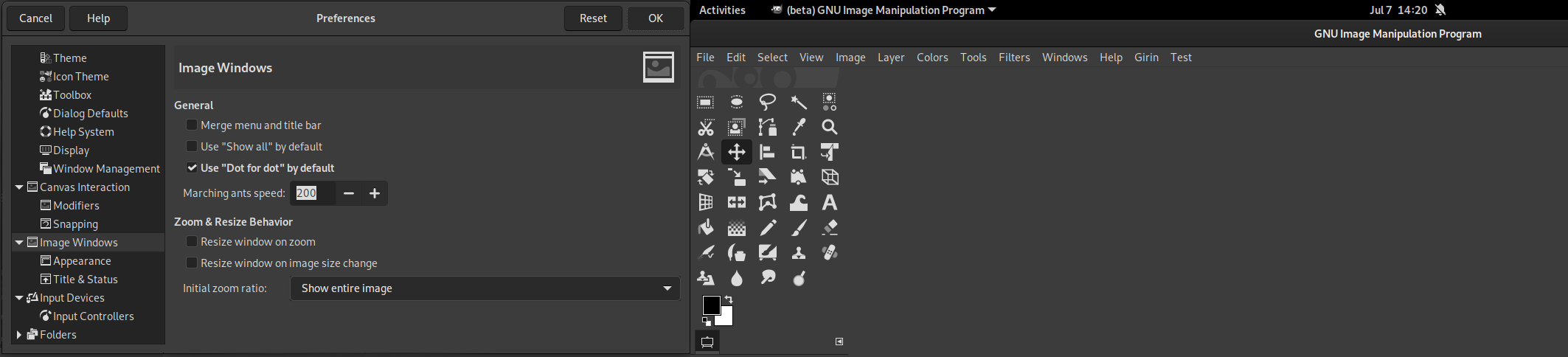Select the Paths tool
Screen dimensions: 1568x357
tap(768, 127)
